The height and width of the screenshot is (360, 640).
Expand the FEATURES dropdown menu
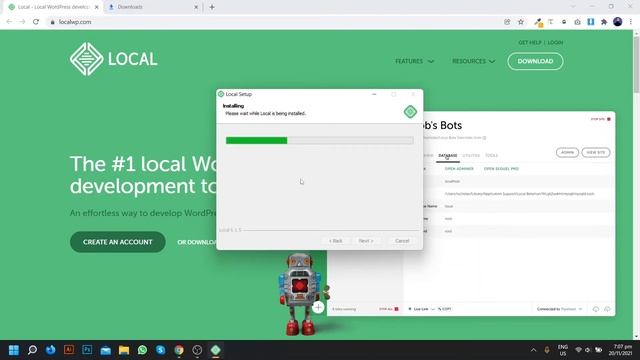click(x=414, y=61)
